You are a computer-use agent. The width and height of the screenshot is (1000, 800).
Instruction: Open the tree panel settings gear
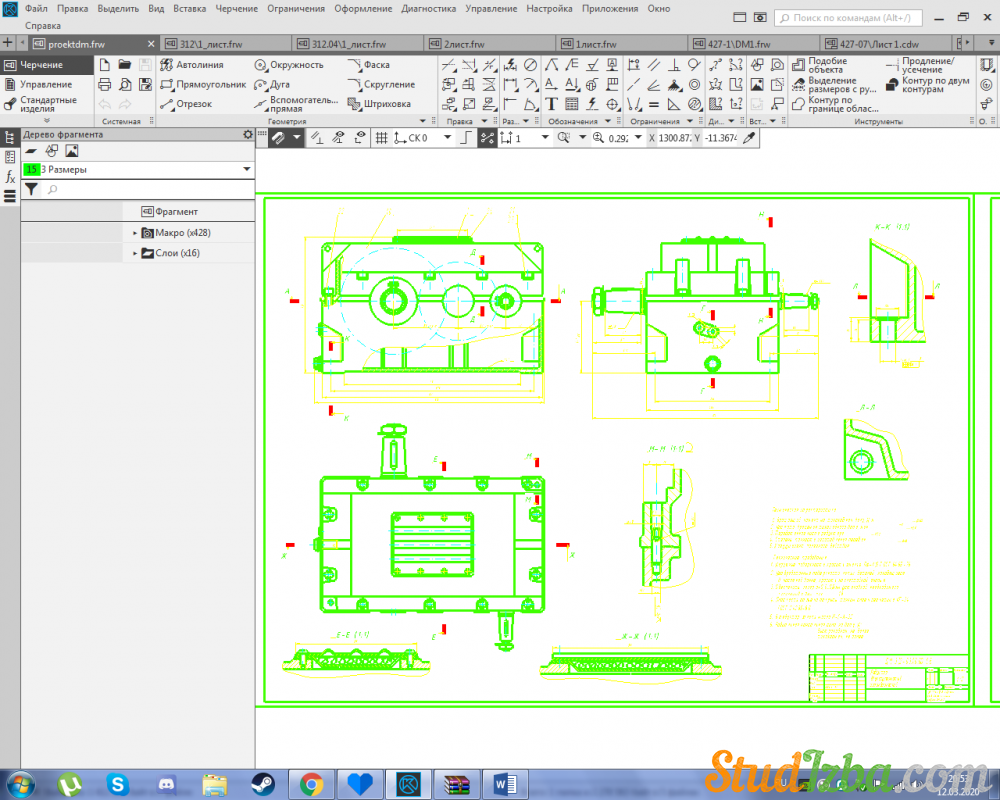click(247, 134)
